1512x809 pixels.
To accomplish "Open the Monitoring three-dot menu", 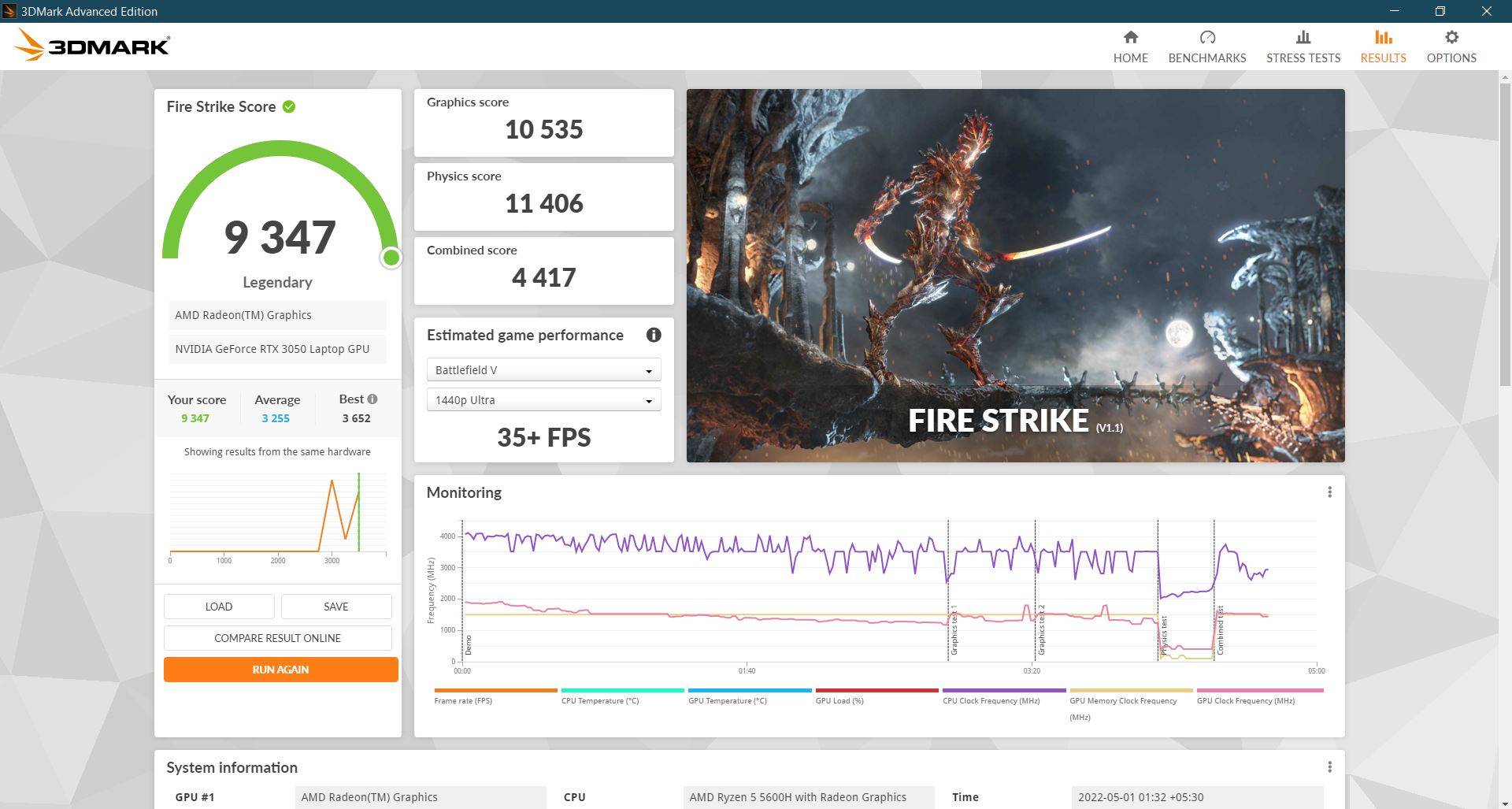I will tap(1329, 492).
